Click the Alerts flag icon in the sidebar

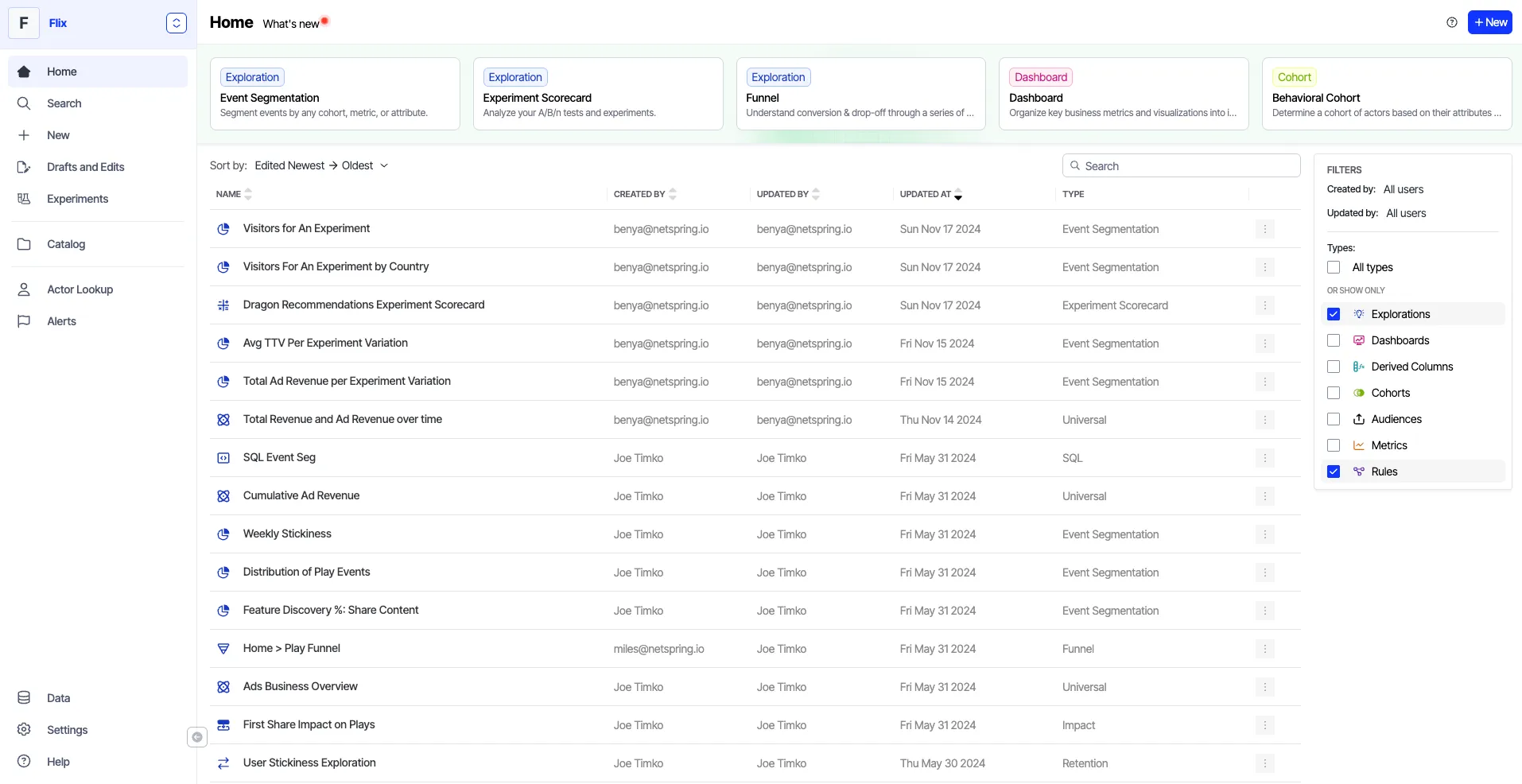[24, 321]
